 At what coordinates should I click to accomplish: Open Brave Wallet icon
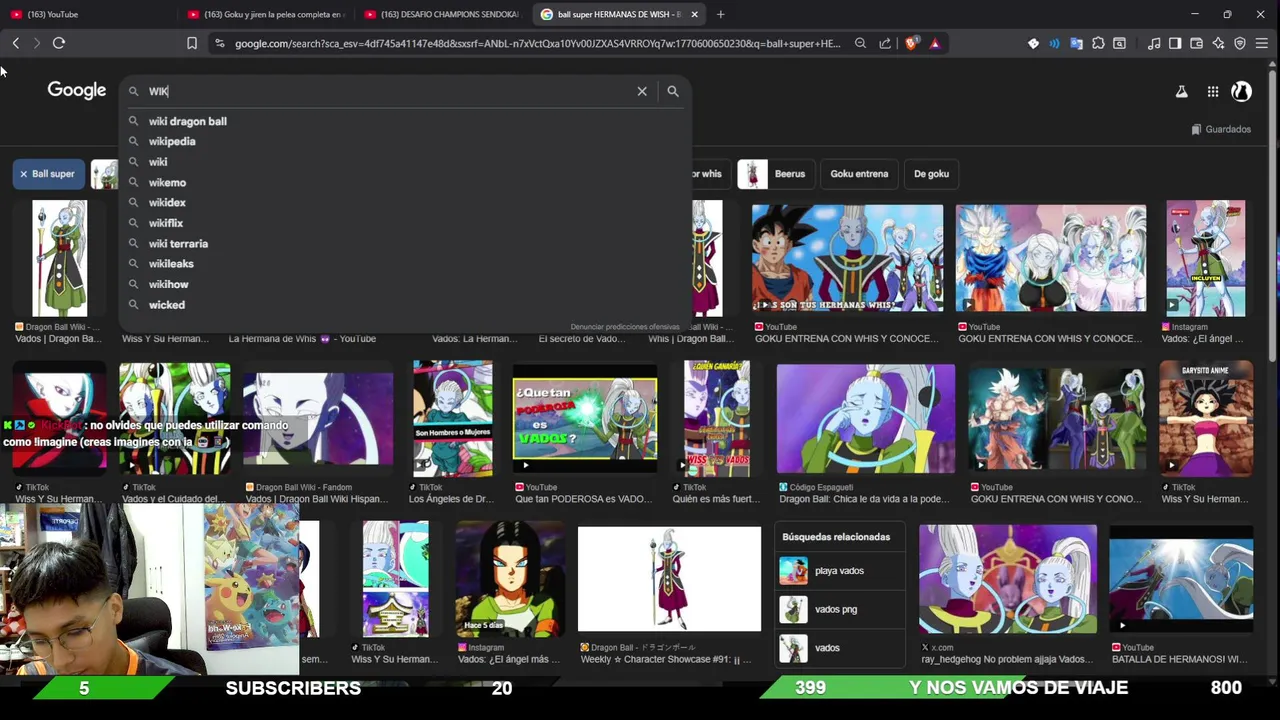point(1197,43)
